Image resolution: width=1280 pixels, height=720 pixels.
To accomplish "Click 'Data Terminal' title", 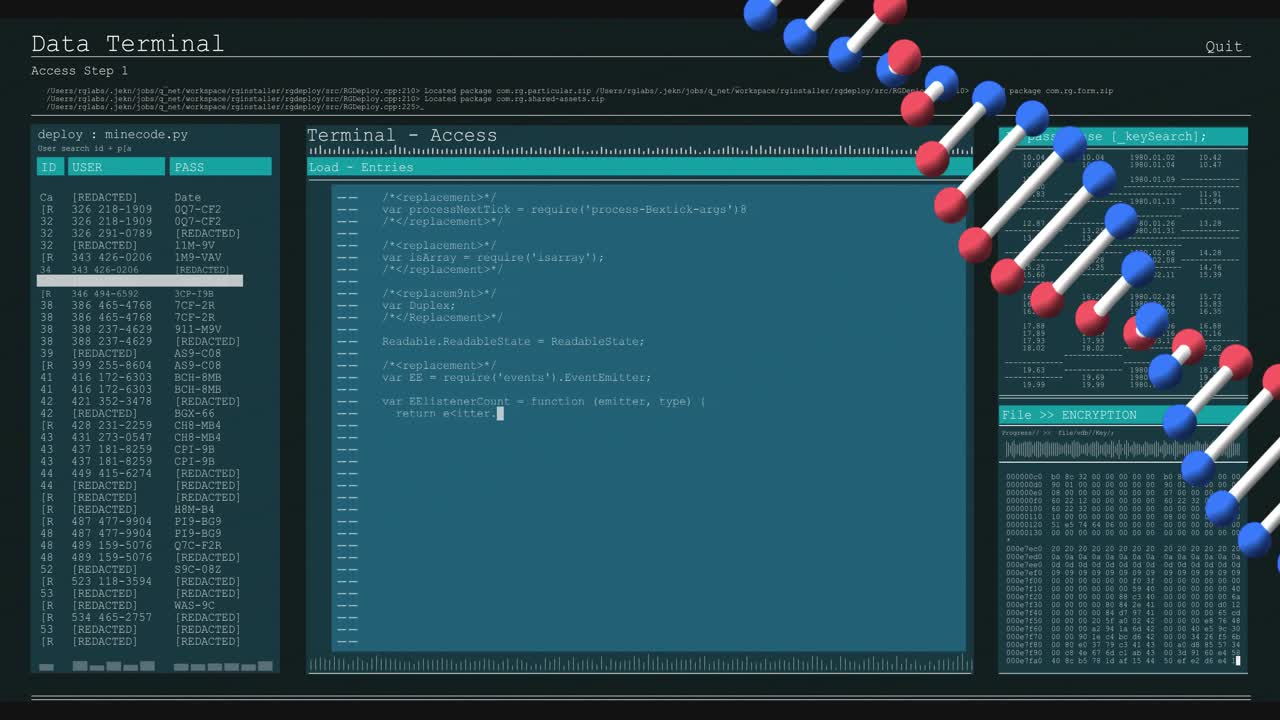I will [127, 44].
